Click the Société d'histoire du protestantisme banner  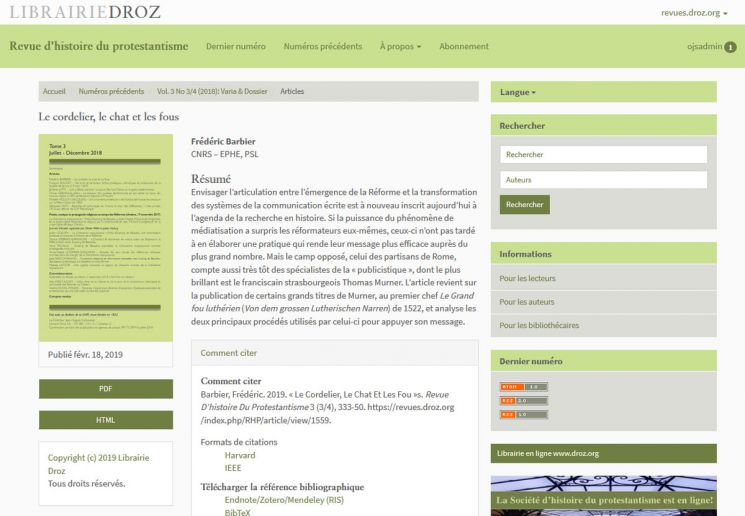click(603, 495)
